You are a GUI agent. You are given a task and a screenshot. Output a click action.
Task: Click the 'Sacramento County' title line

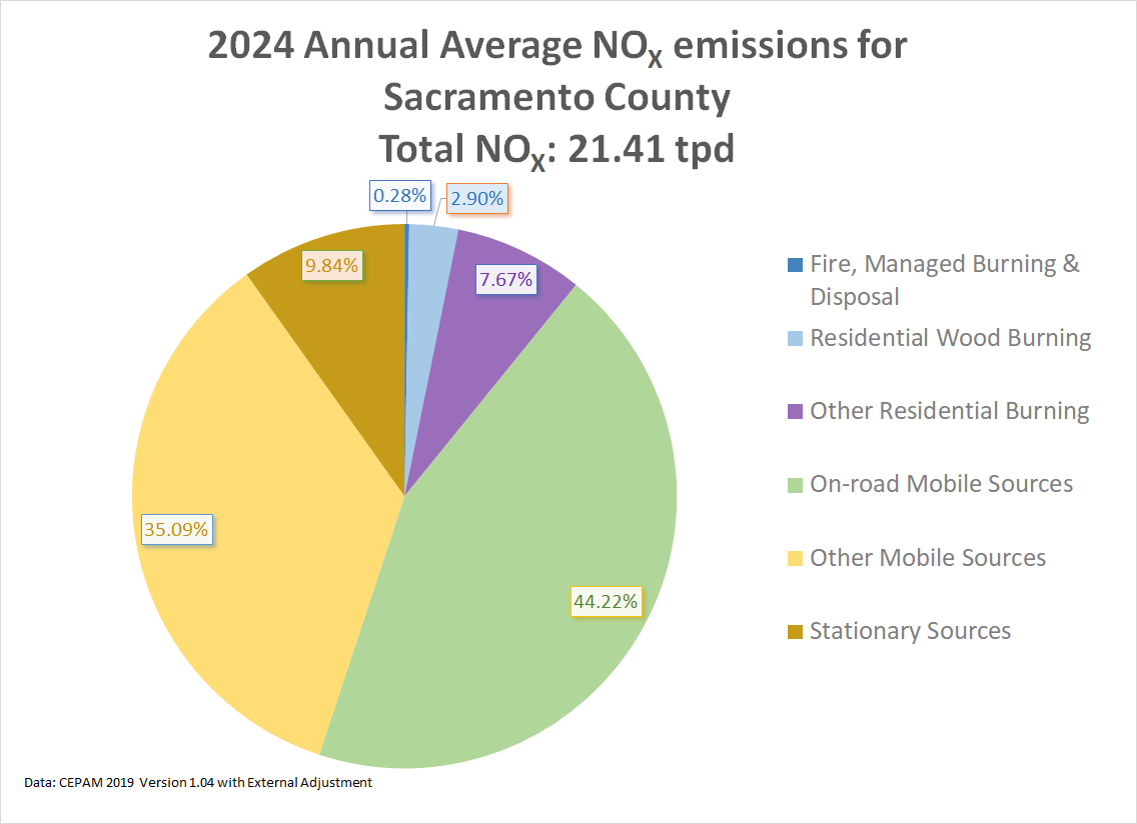557,99
